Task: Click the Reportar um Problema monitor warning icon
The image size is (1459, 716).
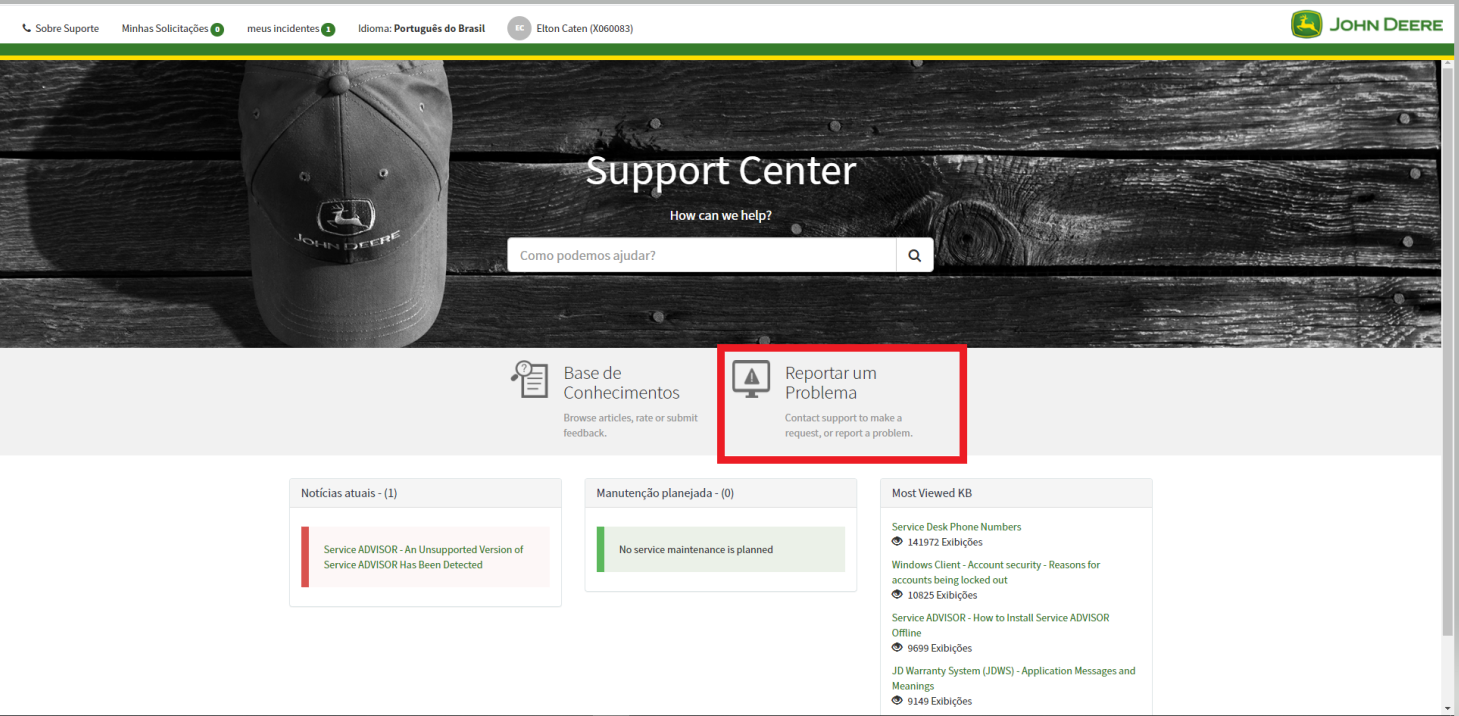Action: coord(751,379)
